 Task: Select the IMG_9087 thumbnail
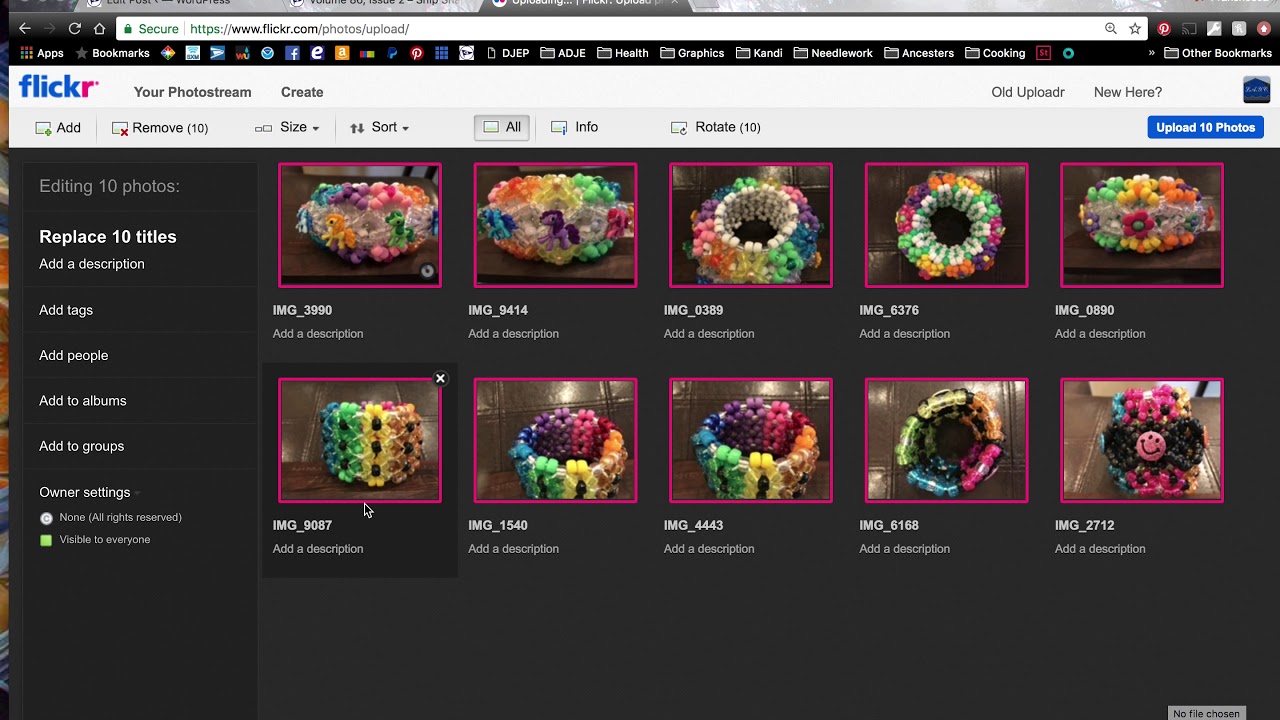coord(360,440)
